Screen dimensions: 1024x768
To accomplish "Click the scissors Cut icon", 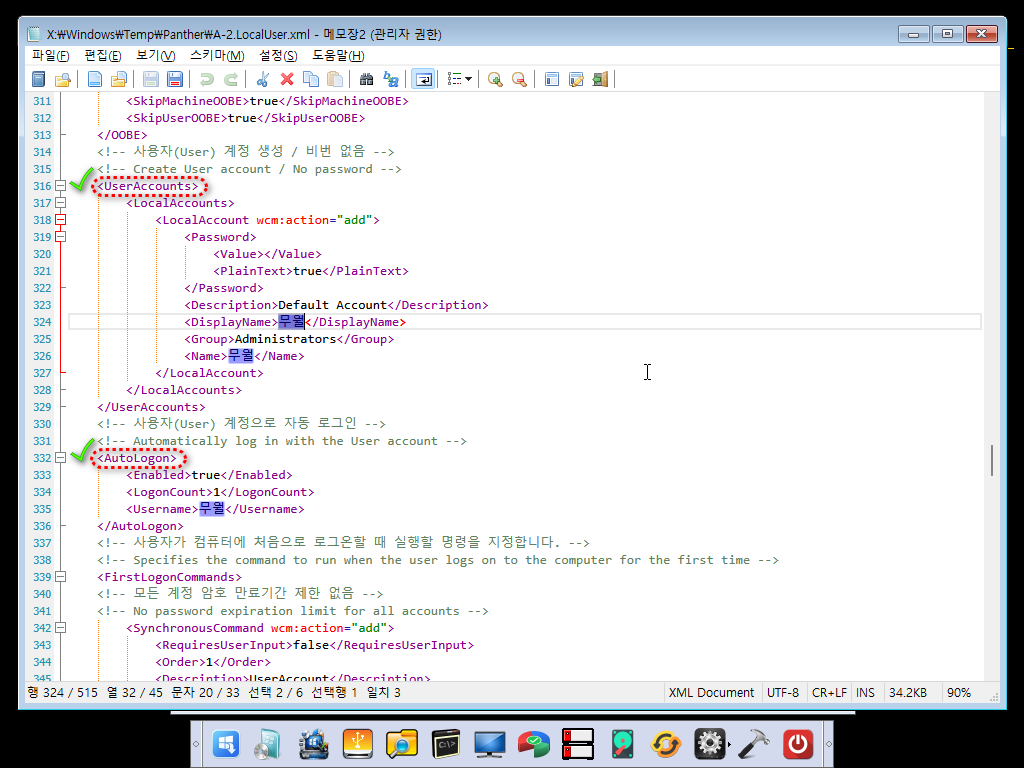I will (x=263, y=80).
